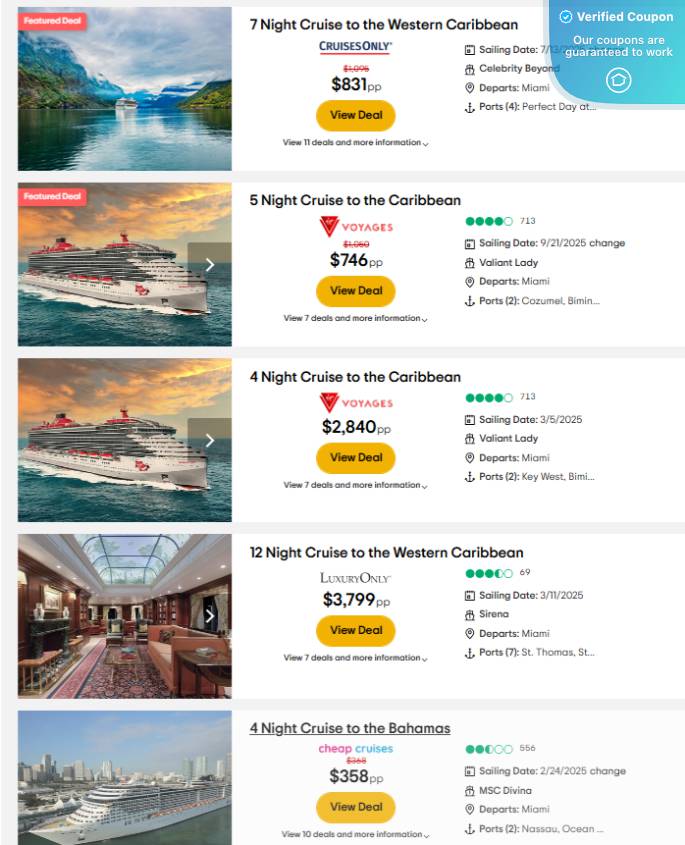The height and width of the screenshot is (845, 685).
Task: Click View Deal for the 7-night Western Caribbean cruise
Action: tap(355, 115)
